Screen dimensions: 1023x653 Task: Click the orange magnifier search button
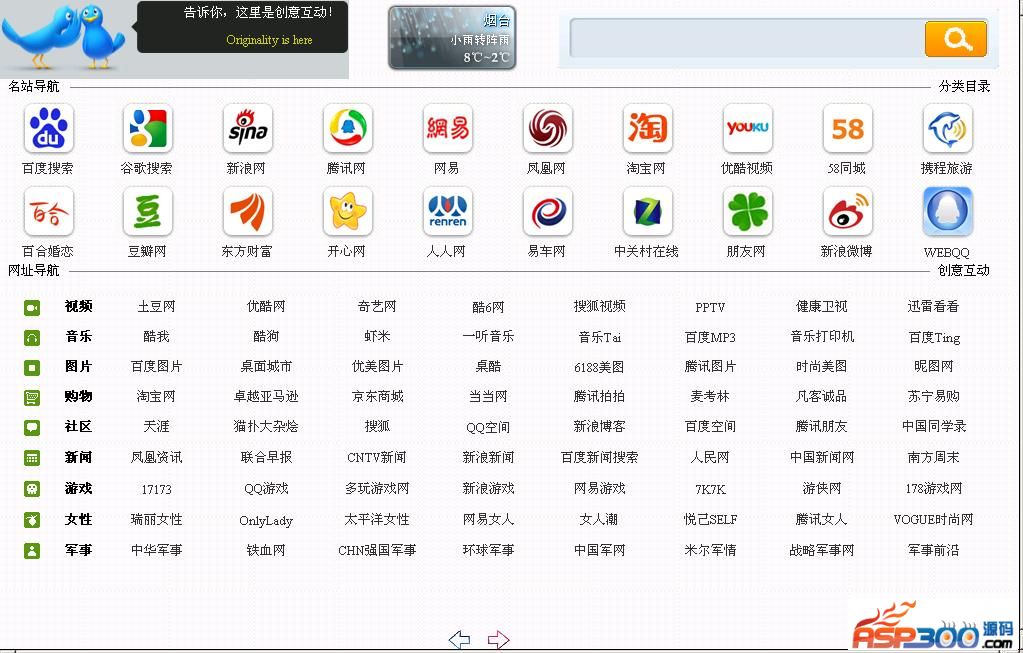pos(956,39)
